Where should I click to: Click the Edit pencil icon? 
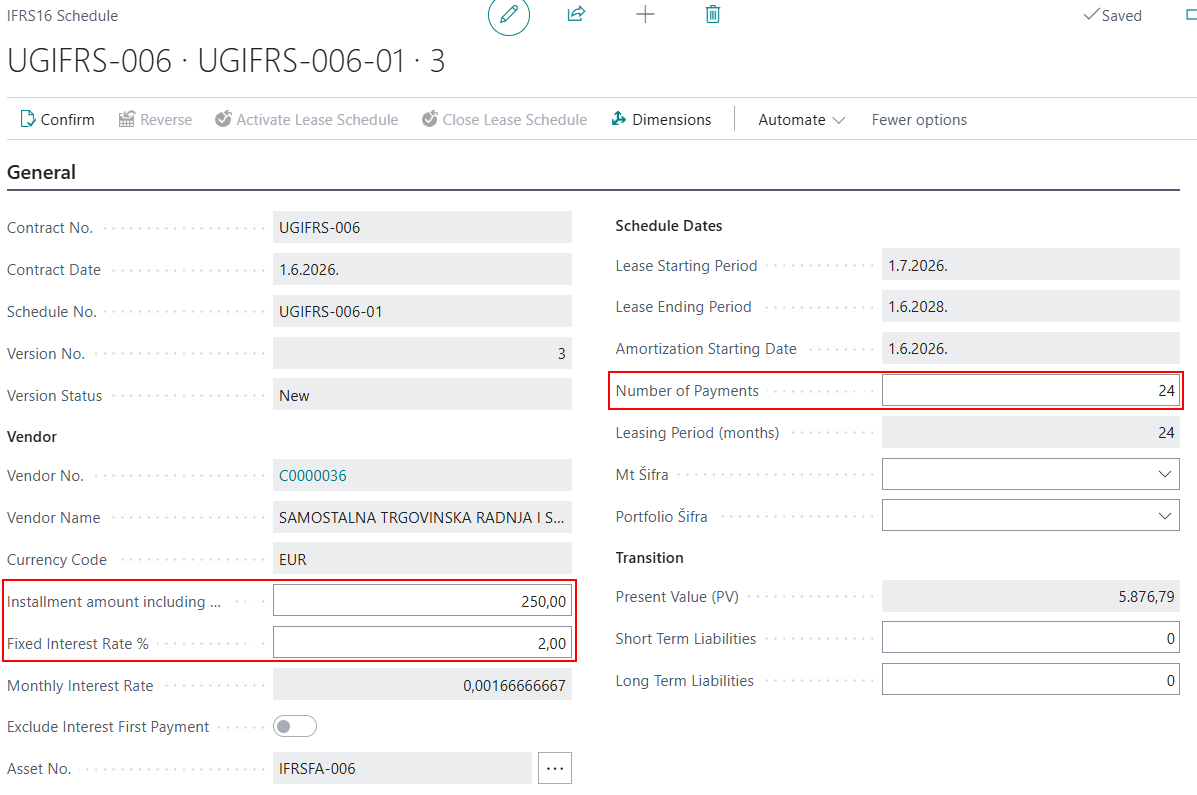(x=508, y=15)
